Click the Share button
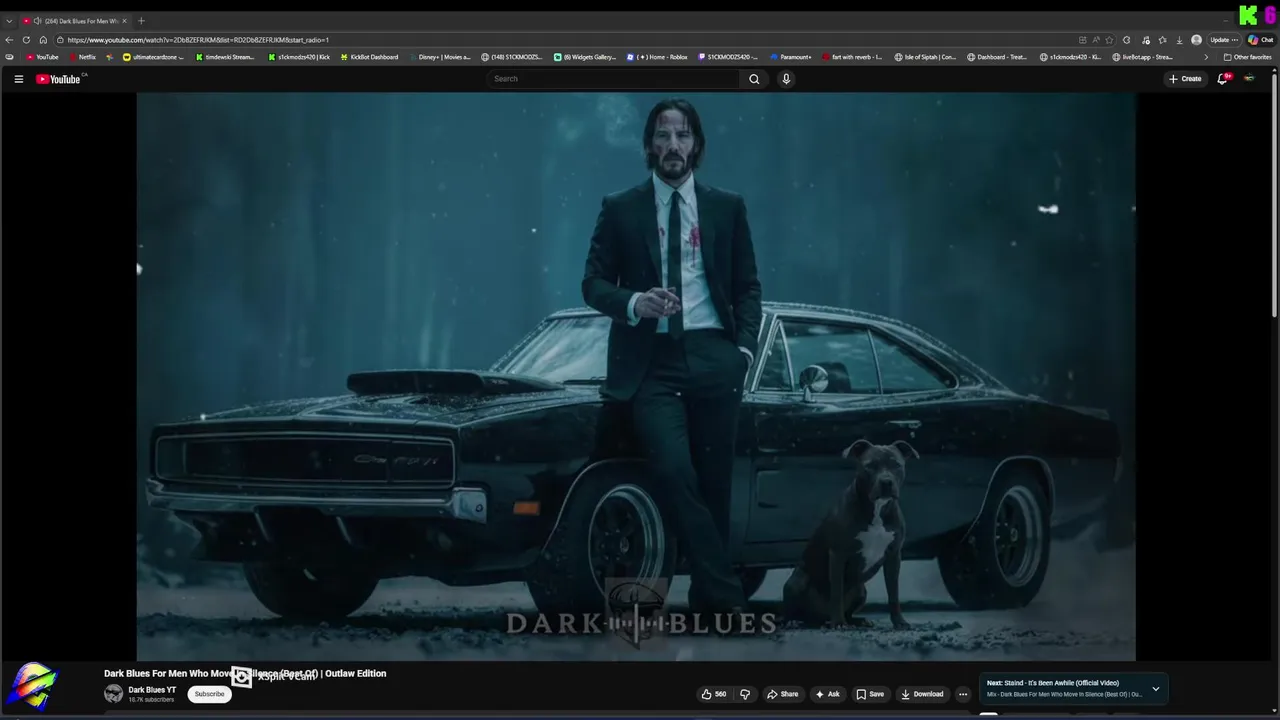 point(782,694)
